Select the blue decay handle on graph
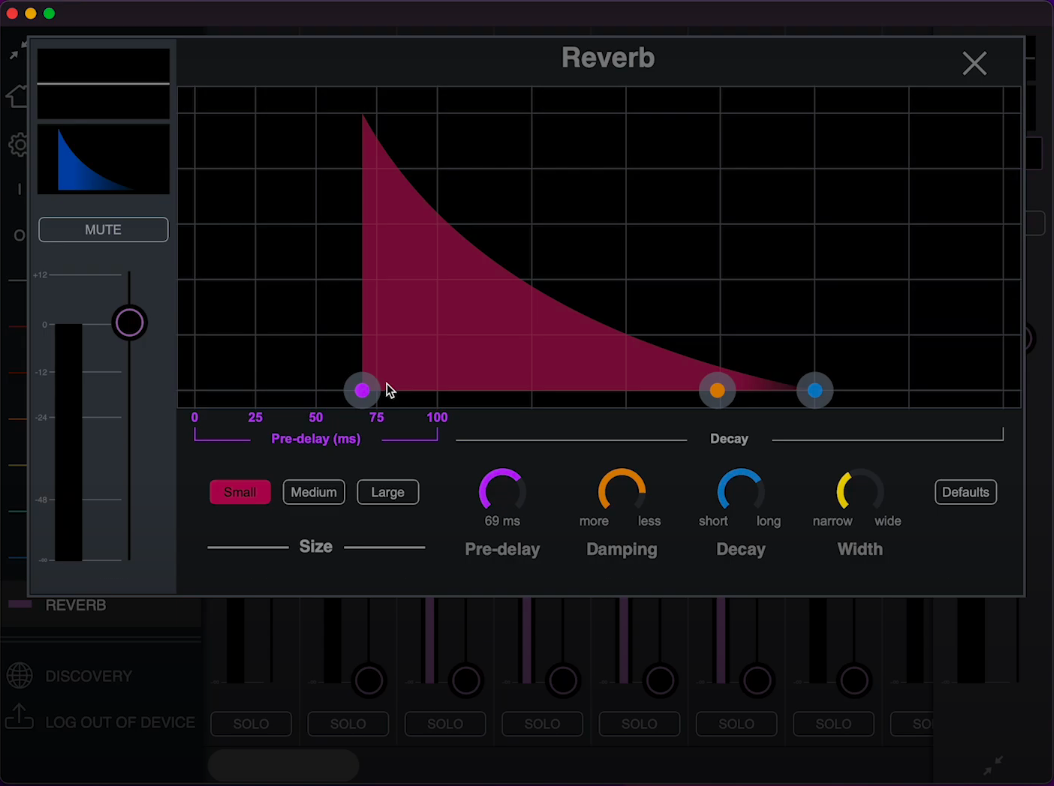1054x786 pixels. [815, 391]
